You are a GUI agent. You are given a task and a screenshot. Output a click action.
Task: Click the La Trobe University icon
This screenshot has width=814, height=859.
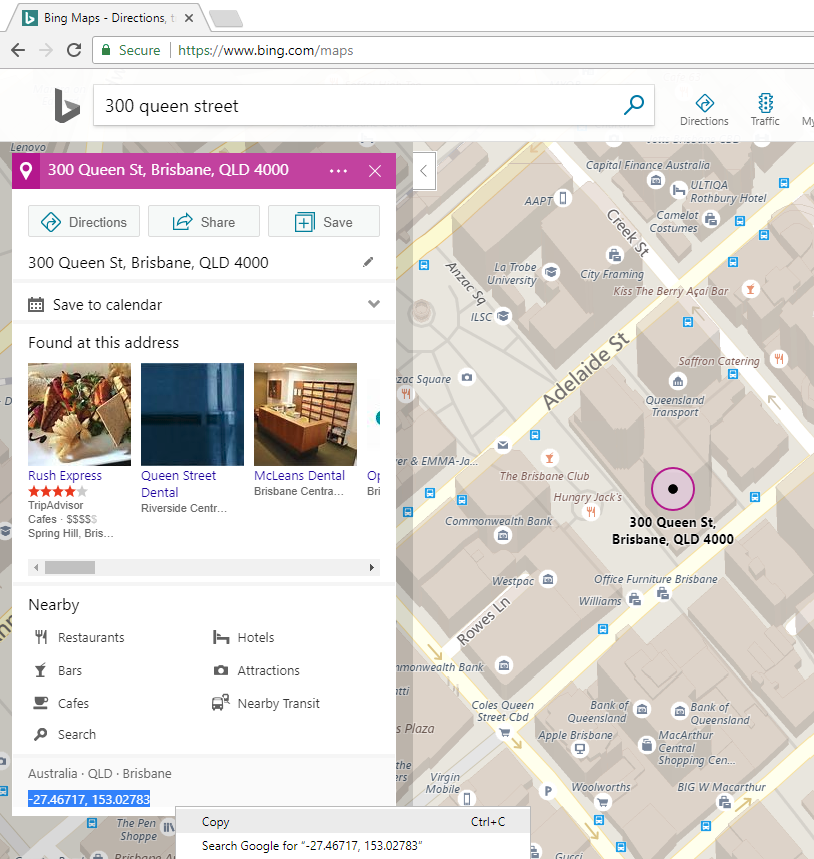551,272
